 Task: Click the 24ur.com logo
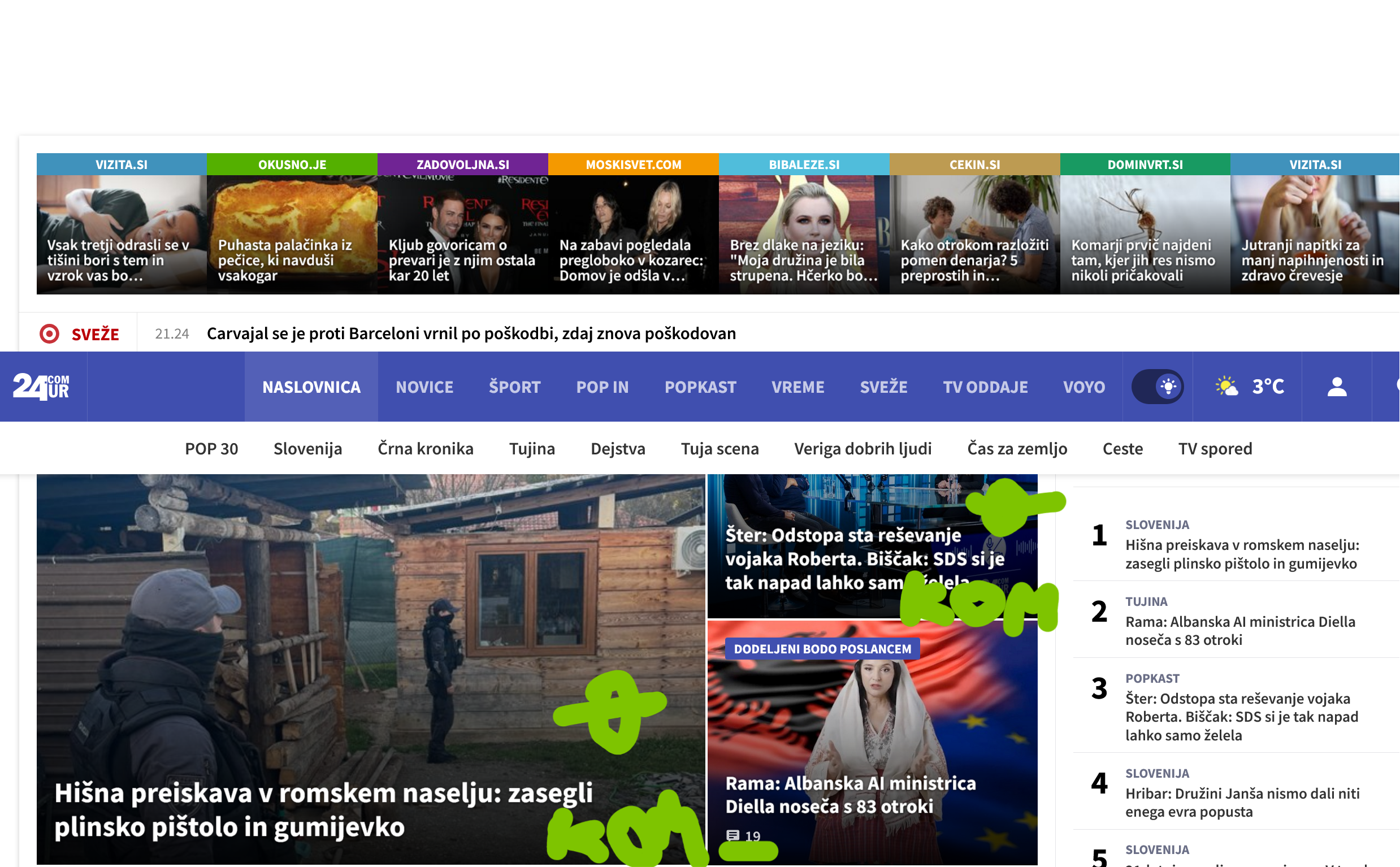pos(41,387)
